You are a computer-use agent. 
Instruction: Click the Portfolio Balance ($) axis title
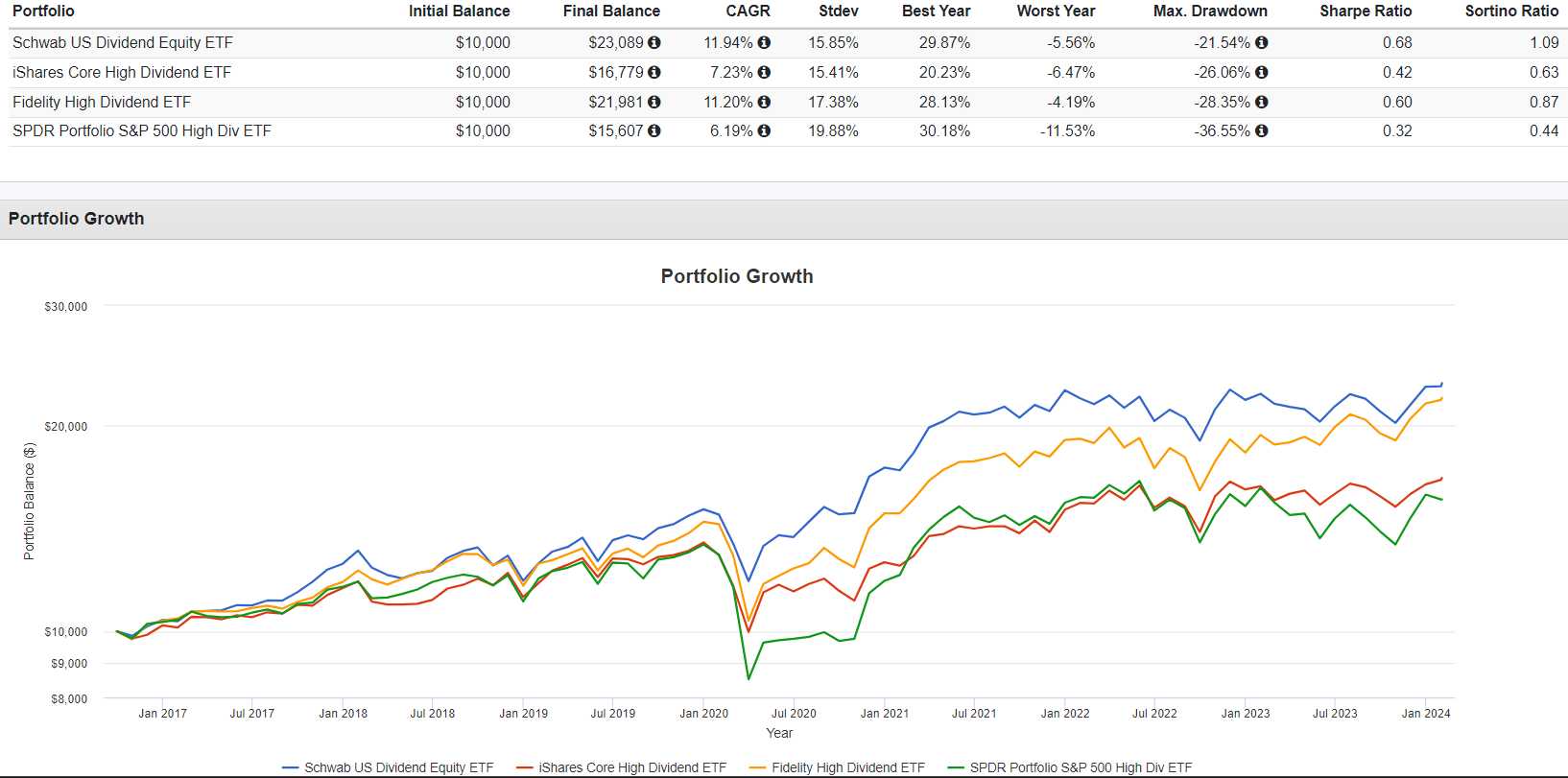(29, 501)
